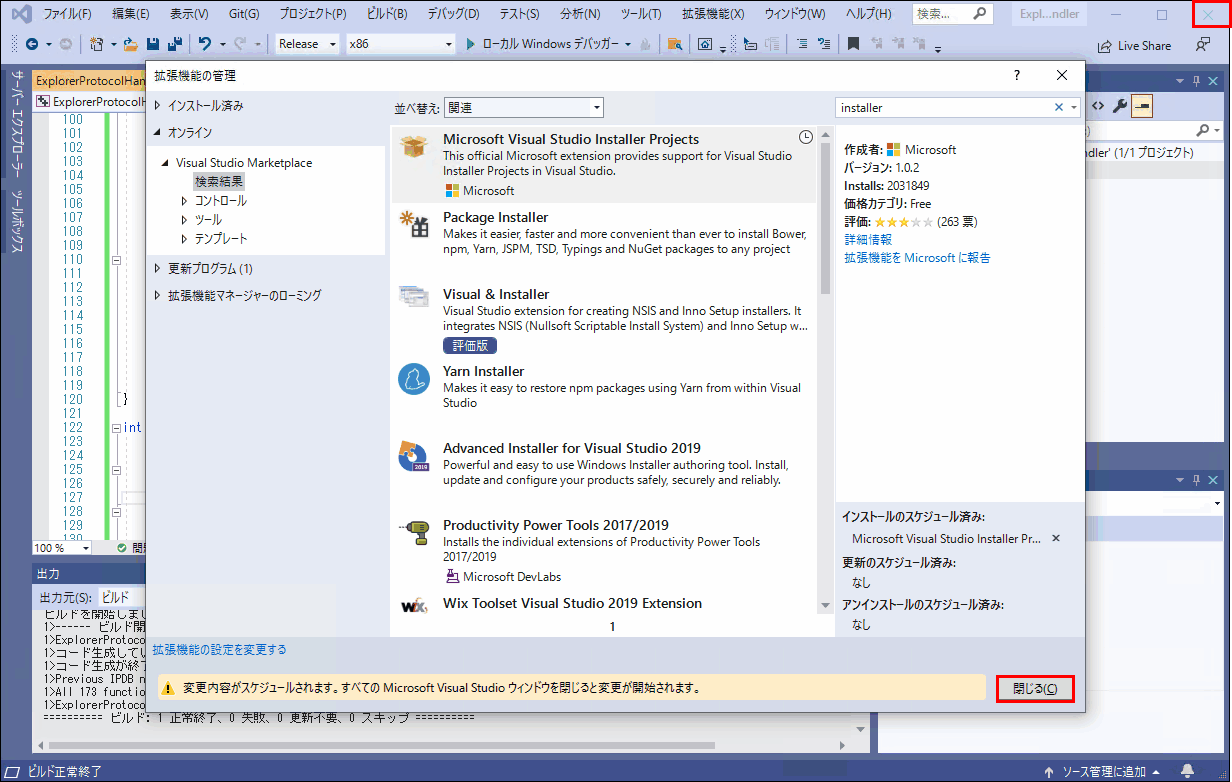This screenshot has height=782, width=1232.
Task: Click ソース管理に追加 in status bar
Action: pos(1103,772)
